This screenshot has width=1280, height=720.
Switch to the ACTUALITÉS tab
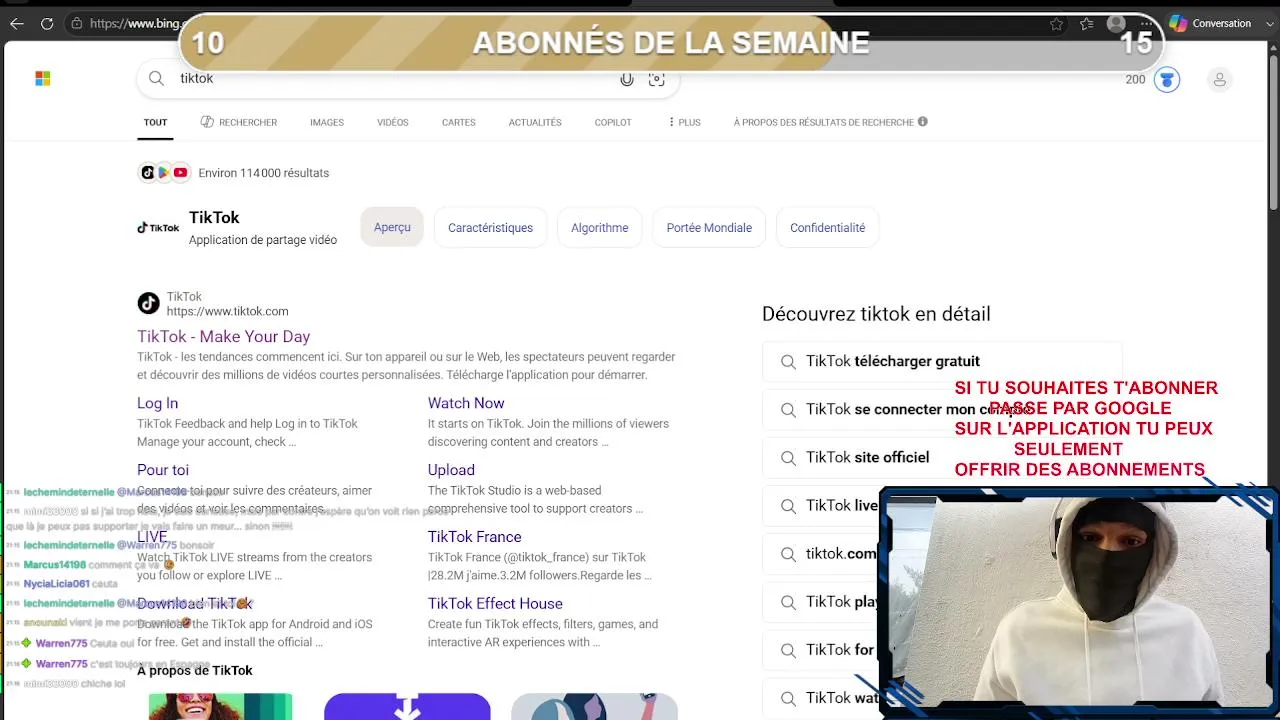(x=535, y=122)
